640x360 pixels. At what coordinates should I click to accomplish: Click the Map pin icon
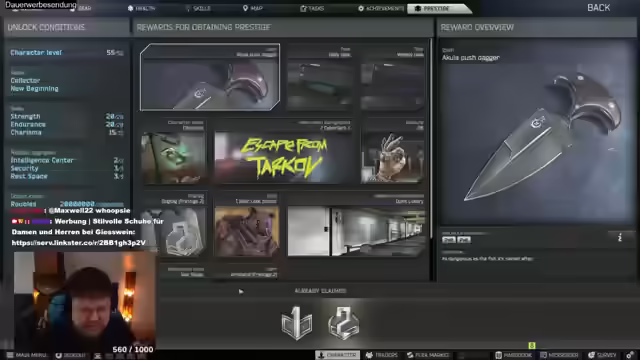245,8
